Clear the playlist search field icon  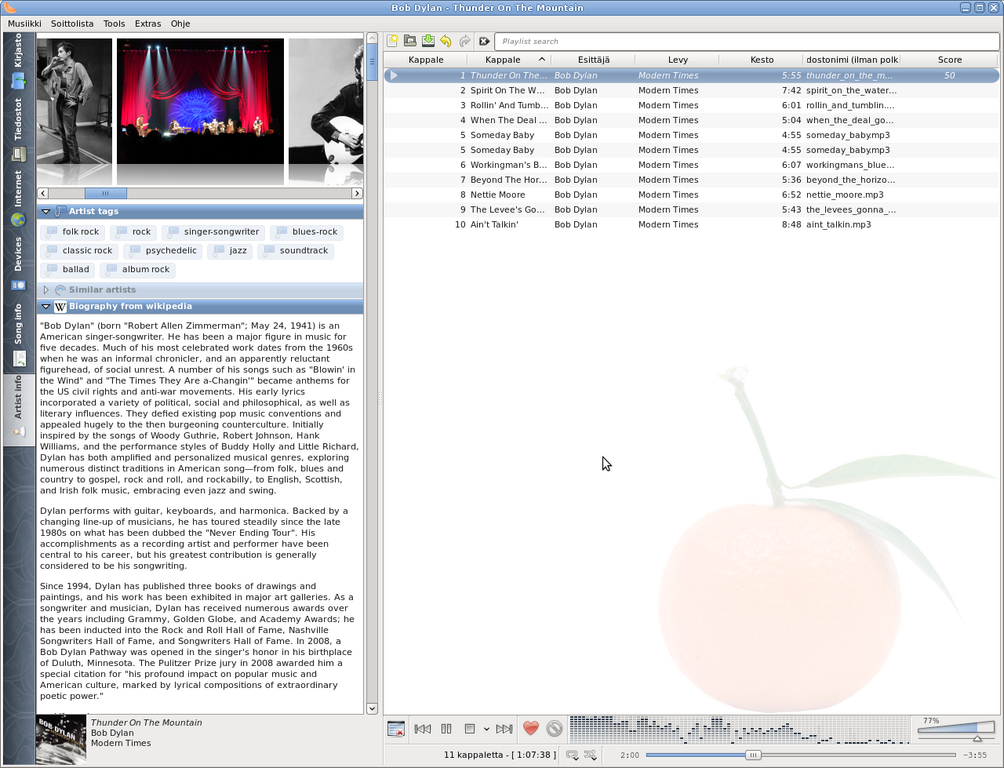click(484, 41)
